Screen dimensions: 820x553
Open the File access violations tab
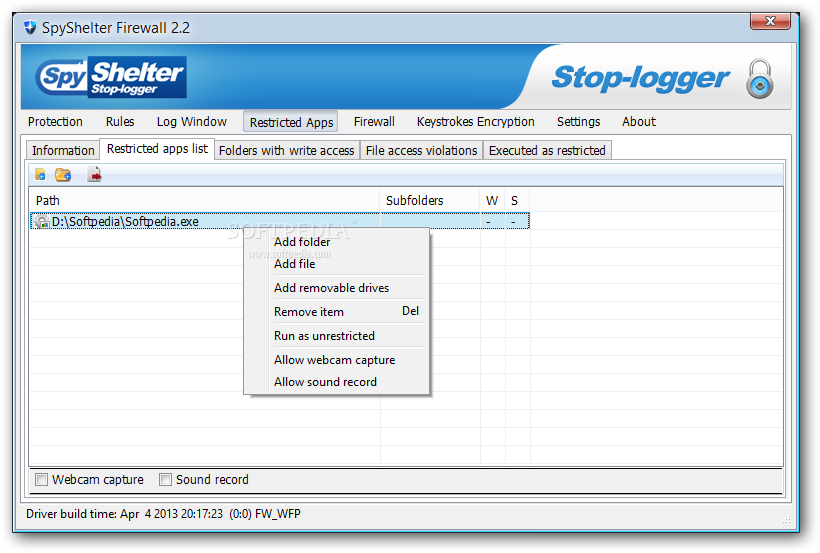[422, 151]
